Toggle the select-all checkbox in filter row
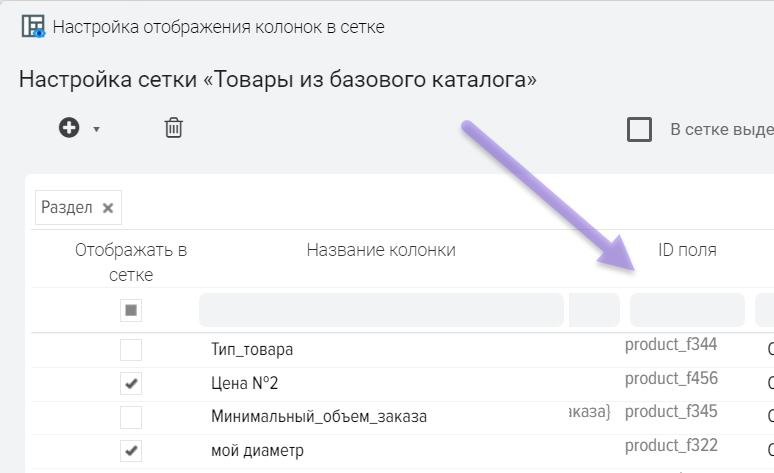Viewport: 774px width, 473px height. pos(131,311)
